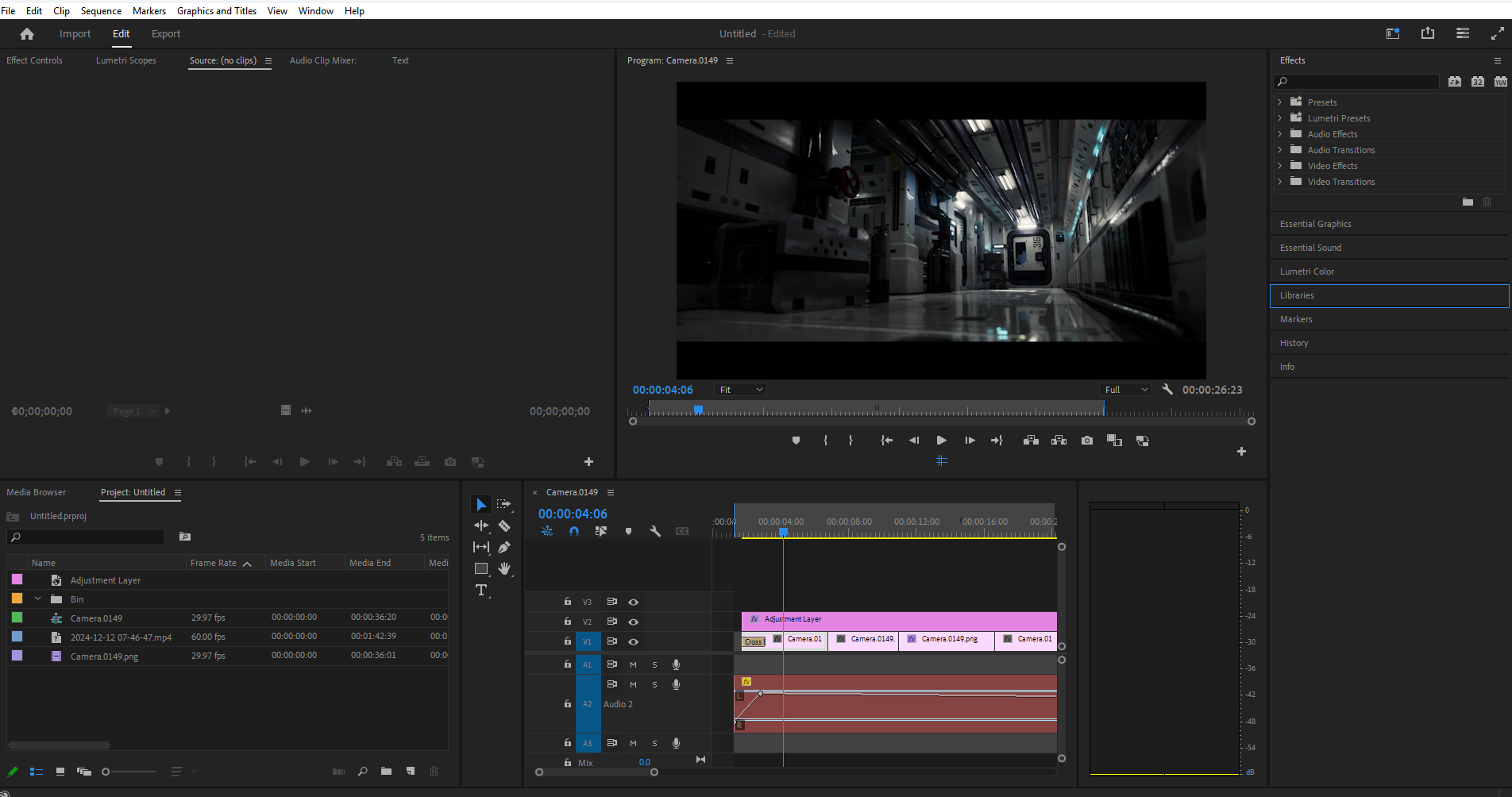Expand Lumetri Presets folder
Image resolution: width=1512 pixels, height=797 pixels.
coord(1280,118)
